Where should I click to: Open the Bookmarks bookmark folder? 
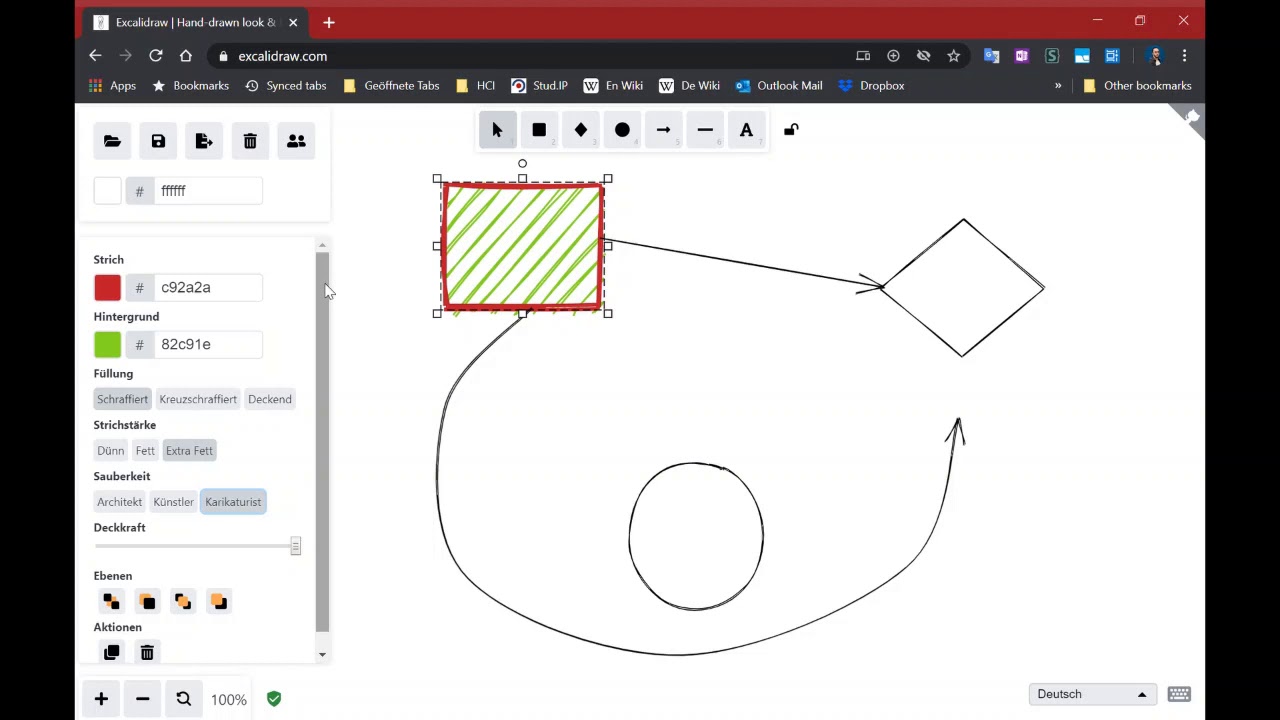click(x=190, y=86)
